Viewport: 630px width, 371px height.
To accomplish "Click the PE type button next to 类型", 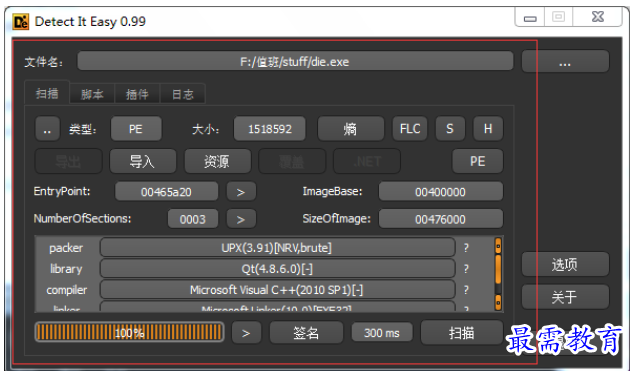I will pos(136,129).
